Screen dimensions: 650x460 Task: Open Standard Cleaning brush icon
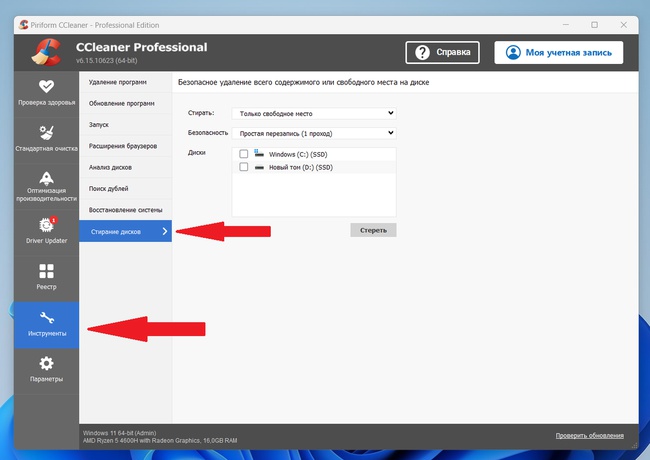46,133
